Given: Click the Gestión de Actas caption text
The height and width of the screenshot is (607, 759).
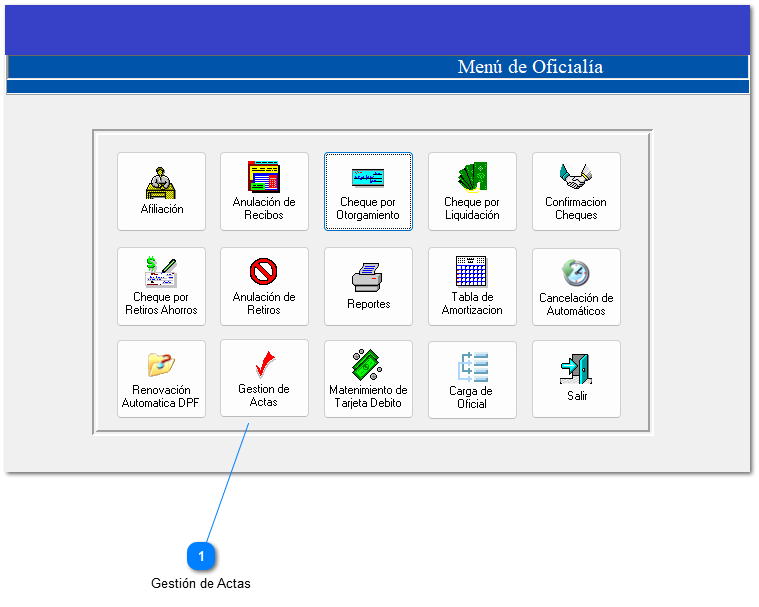Looking at the screenshot, I should (x=201, y=583).
